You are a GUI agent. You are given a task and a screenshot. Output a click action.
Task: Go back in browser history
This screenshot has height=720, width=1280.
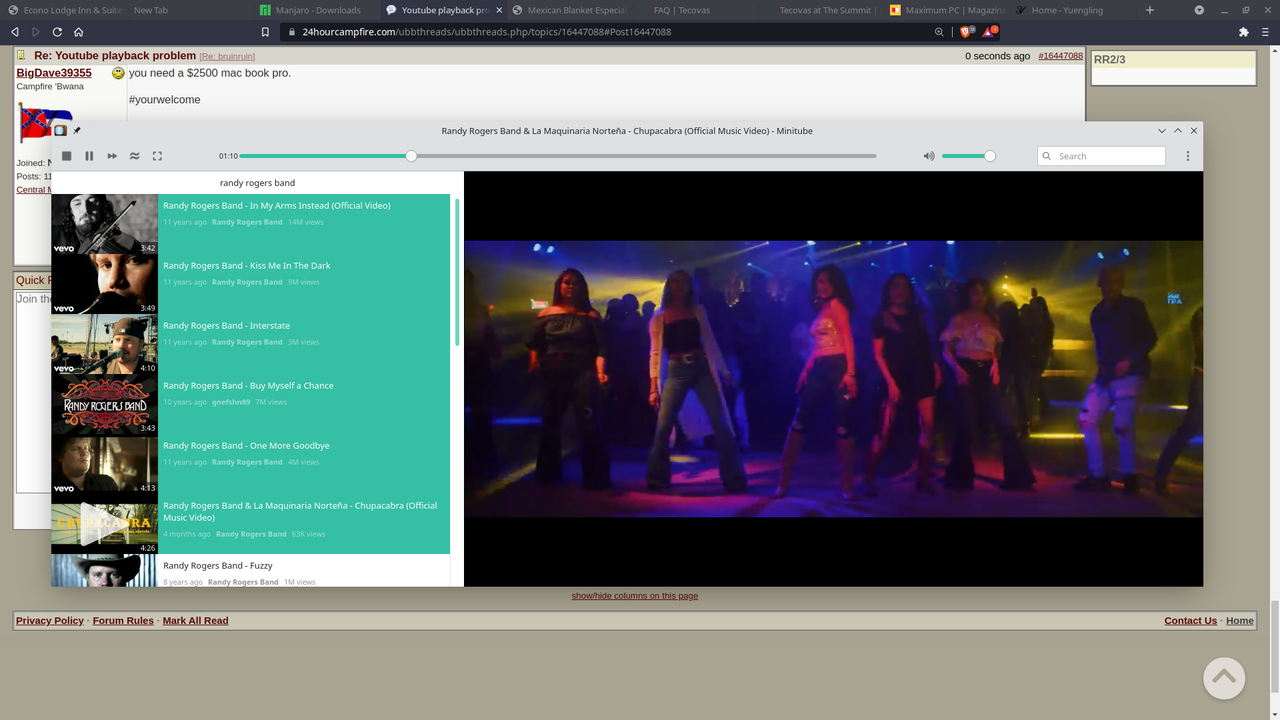[x=14, y=32]
